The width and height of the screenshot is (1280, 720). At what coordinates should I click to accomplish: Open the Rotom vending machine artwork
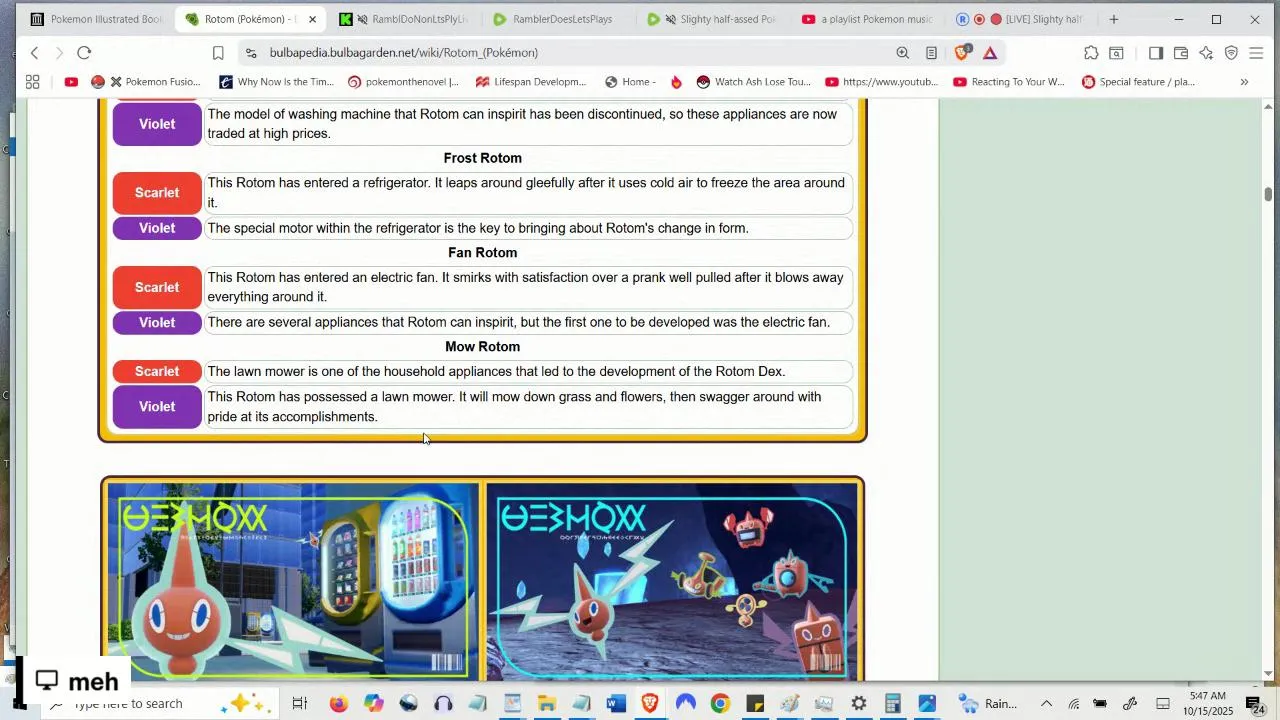click(x=292, y=582)
